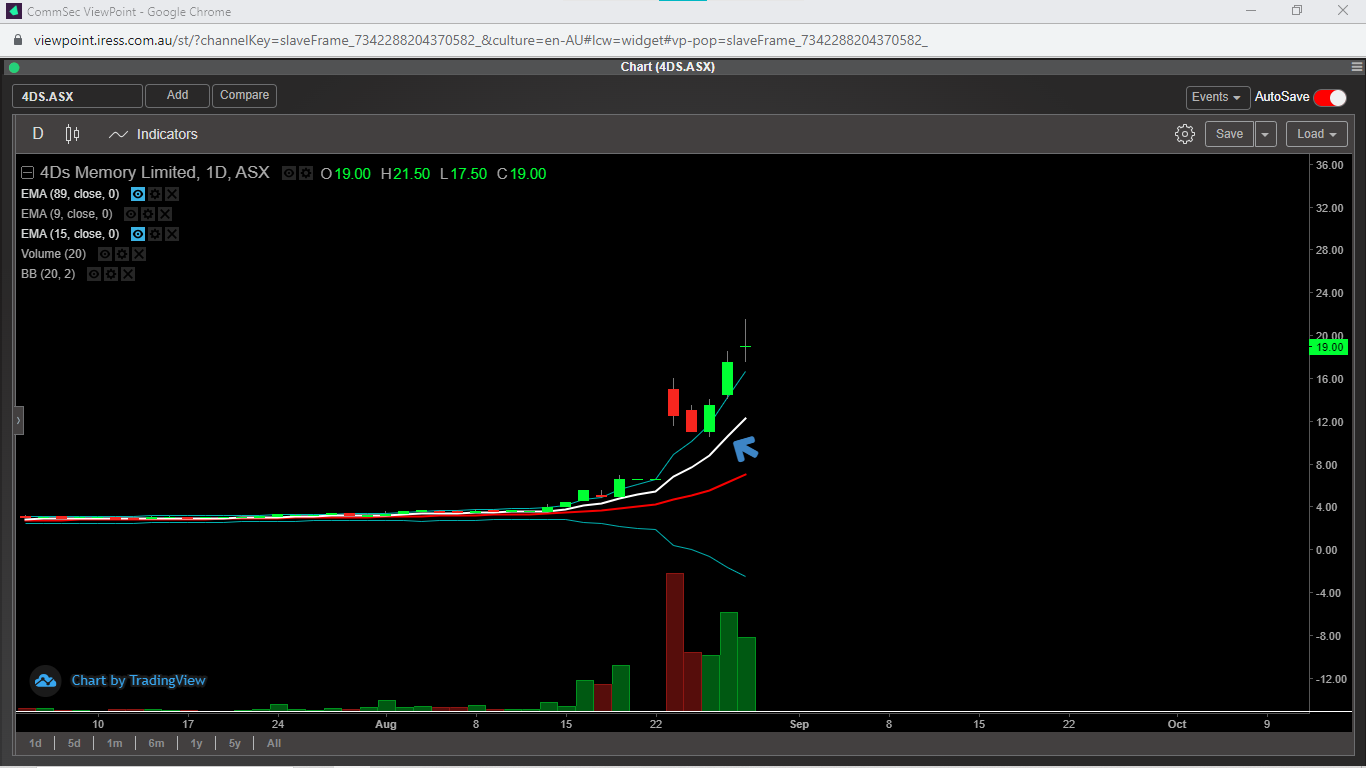
Task: Open settings gear for Volume (20)
Action: tap(122, 254)
